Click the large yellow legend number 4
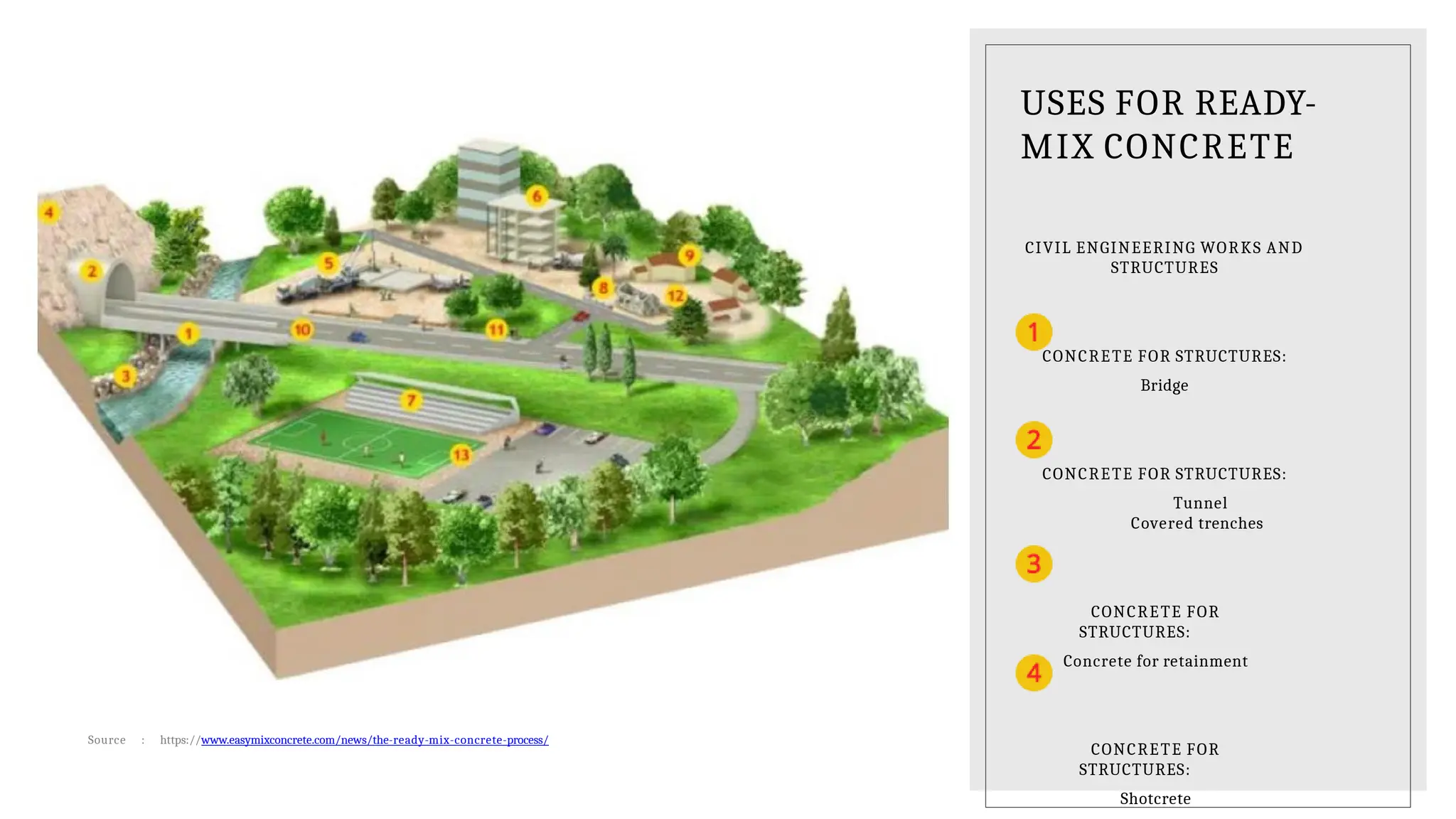Image resolution: width=1456 pixels, height=819 pixels. pyautogui.click(x=1034, y=673)
